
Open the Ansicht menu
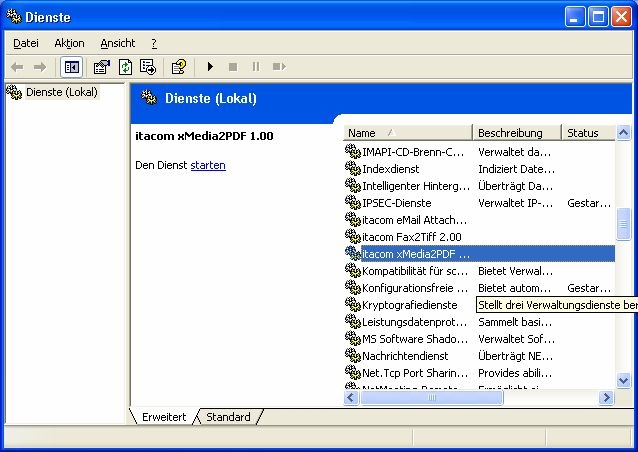click(118, 43)
